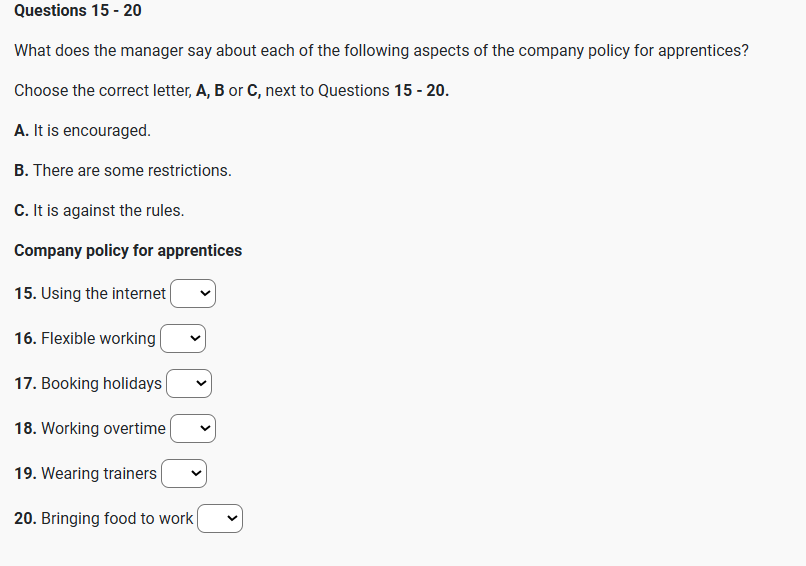This screenshot has width=806, height=566.
Task: Click option text 'B. There are some restrictions.'
Action: pyautogui.click(x=123, y=170)
